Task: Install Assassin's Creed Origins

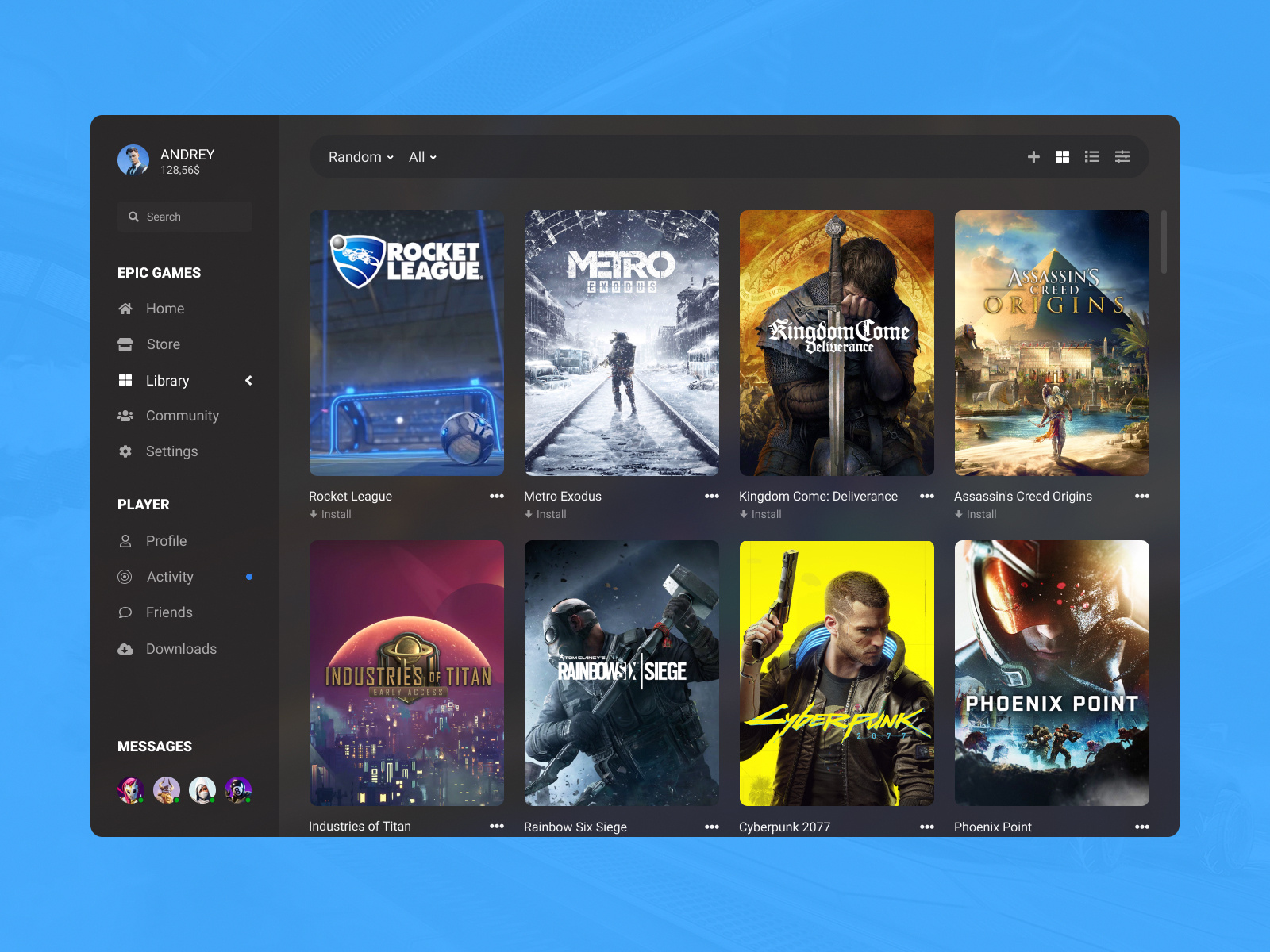Action: pyautogui.click(x=976, y=514)
